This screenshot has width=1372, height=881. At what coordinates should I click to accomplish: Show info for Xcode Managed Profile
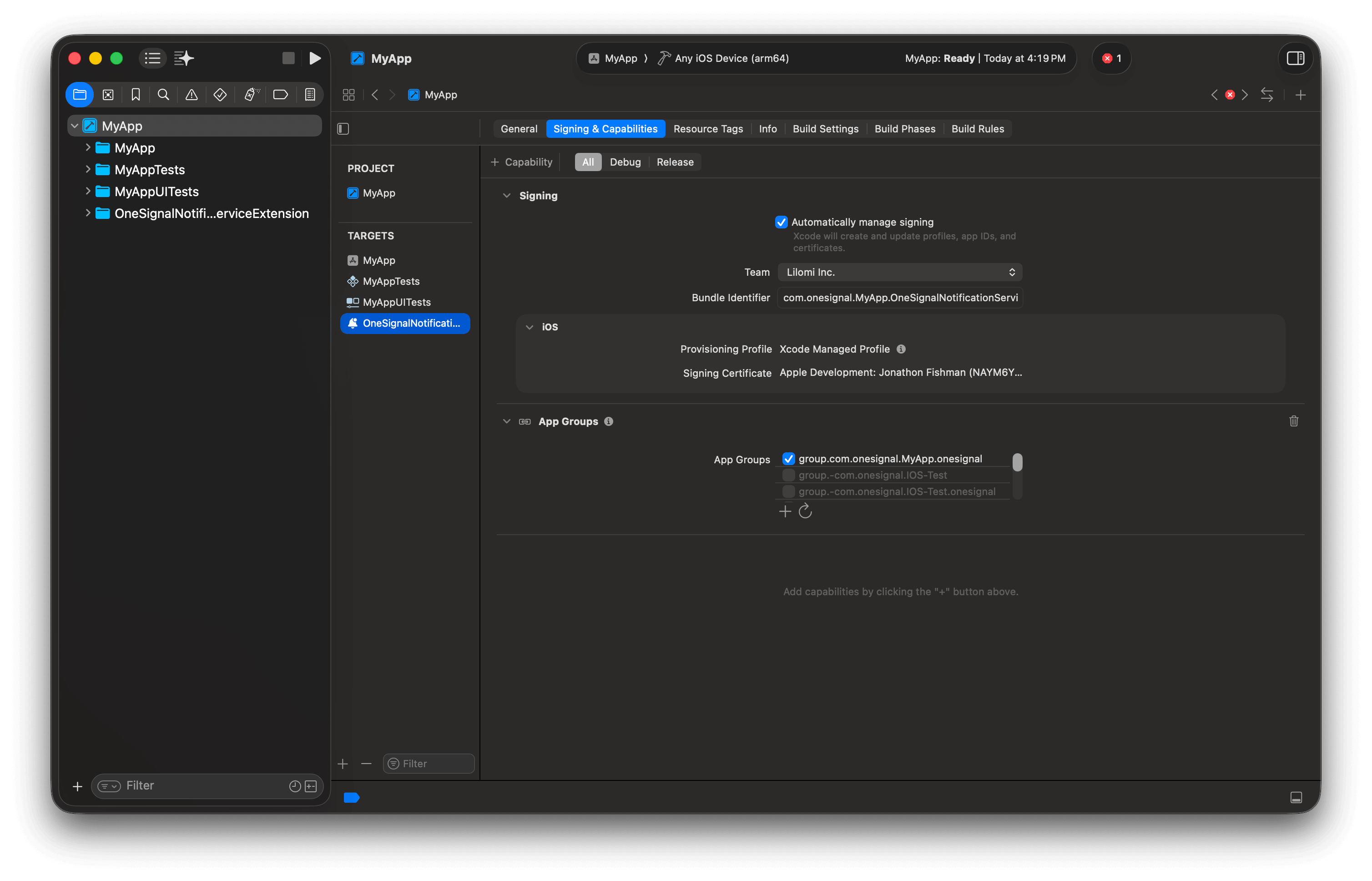coord(901,349)
